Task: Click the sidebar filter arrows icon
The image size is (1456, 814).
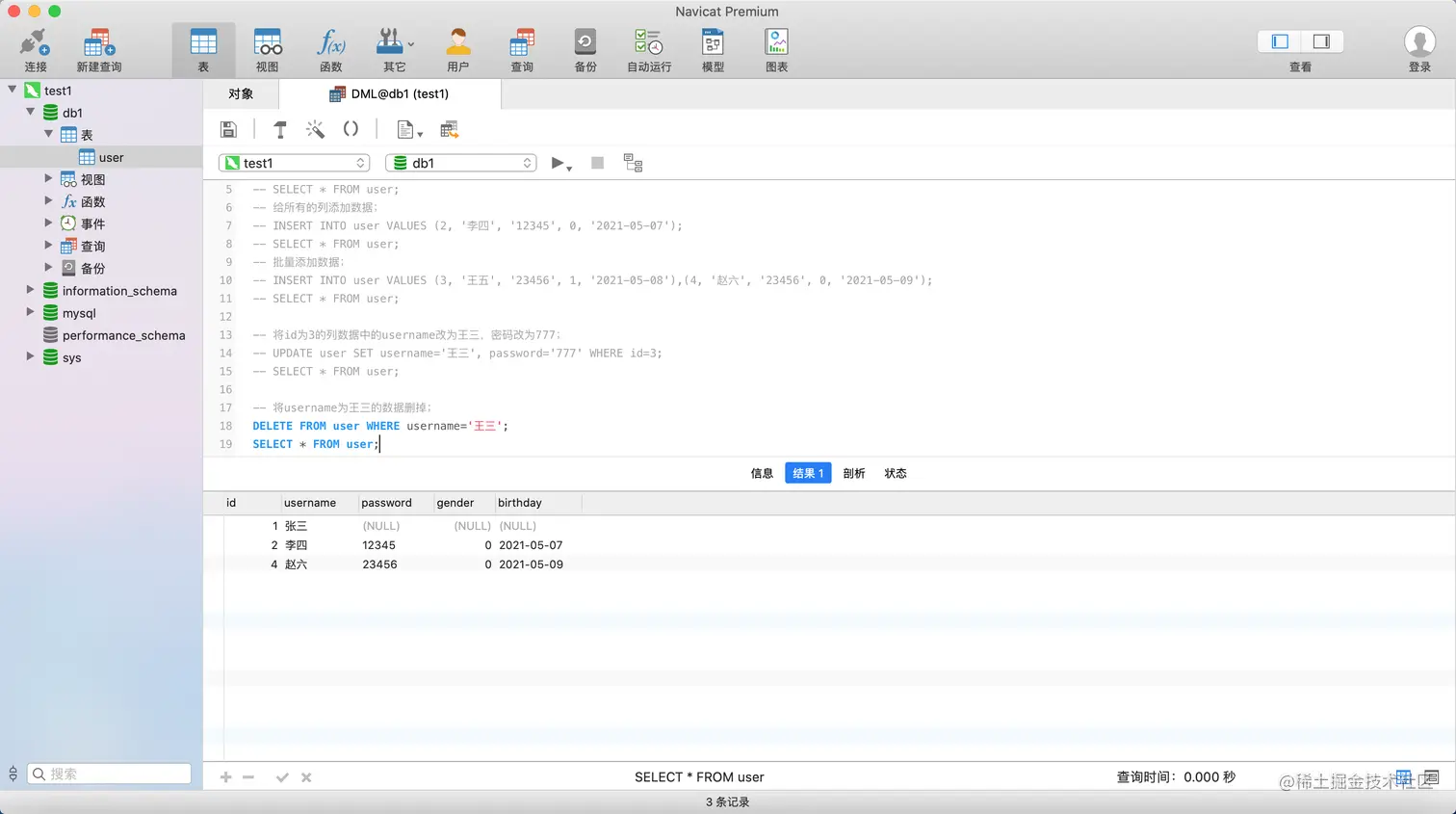Action: [13, 774]
